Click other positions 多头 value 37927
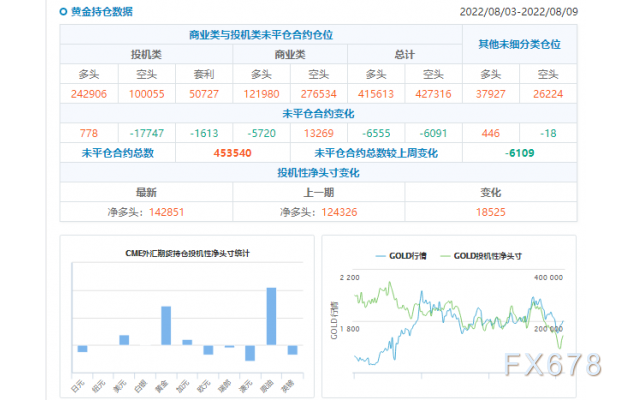632x400 pixels. coord(491,94)
